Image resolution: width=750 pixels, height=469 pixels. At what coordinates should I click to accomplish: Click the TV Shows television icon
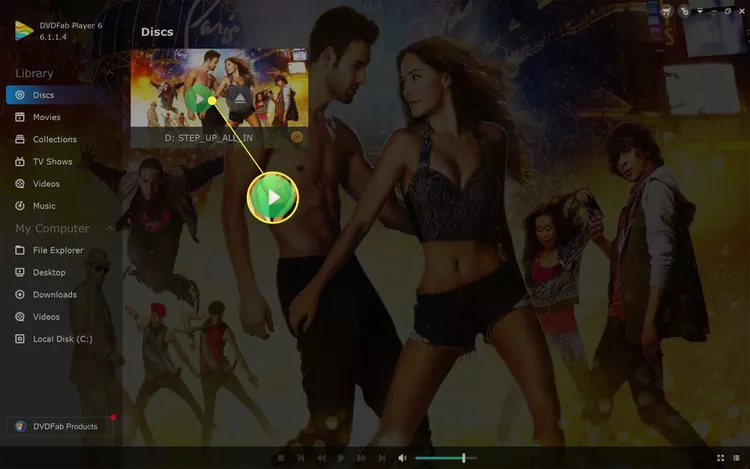pyautogui.click(x=20, y=162)
